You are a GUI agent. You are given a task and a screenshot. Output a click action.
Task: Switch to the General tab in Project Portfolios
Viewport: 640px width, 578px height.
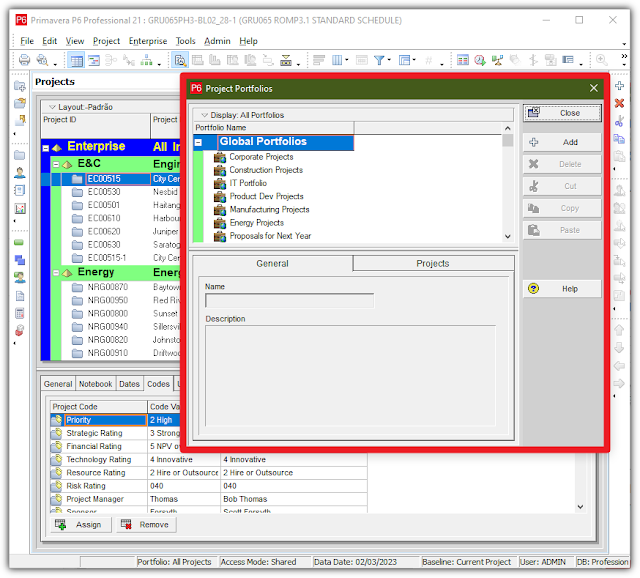pyautogui.click(x=272, y=263)
